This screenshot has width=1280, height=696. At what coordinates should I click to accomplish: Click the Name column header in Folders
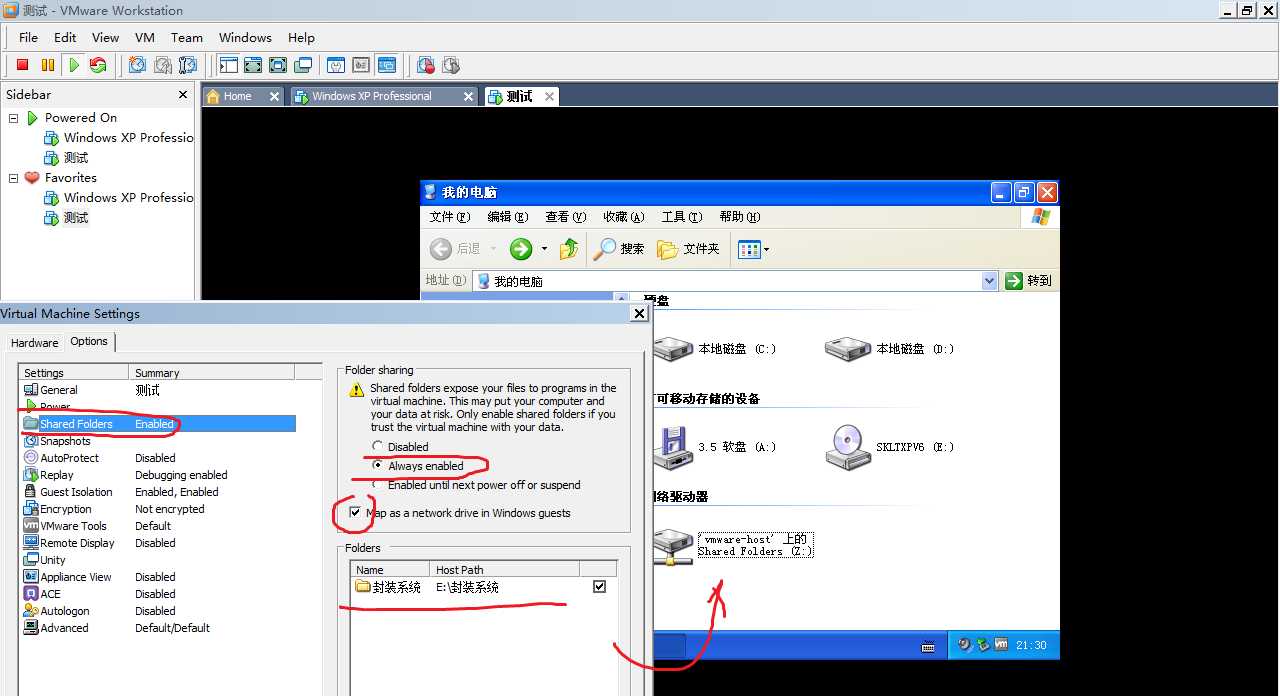[390, 570]
